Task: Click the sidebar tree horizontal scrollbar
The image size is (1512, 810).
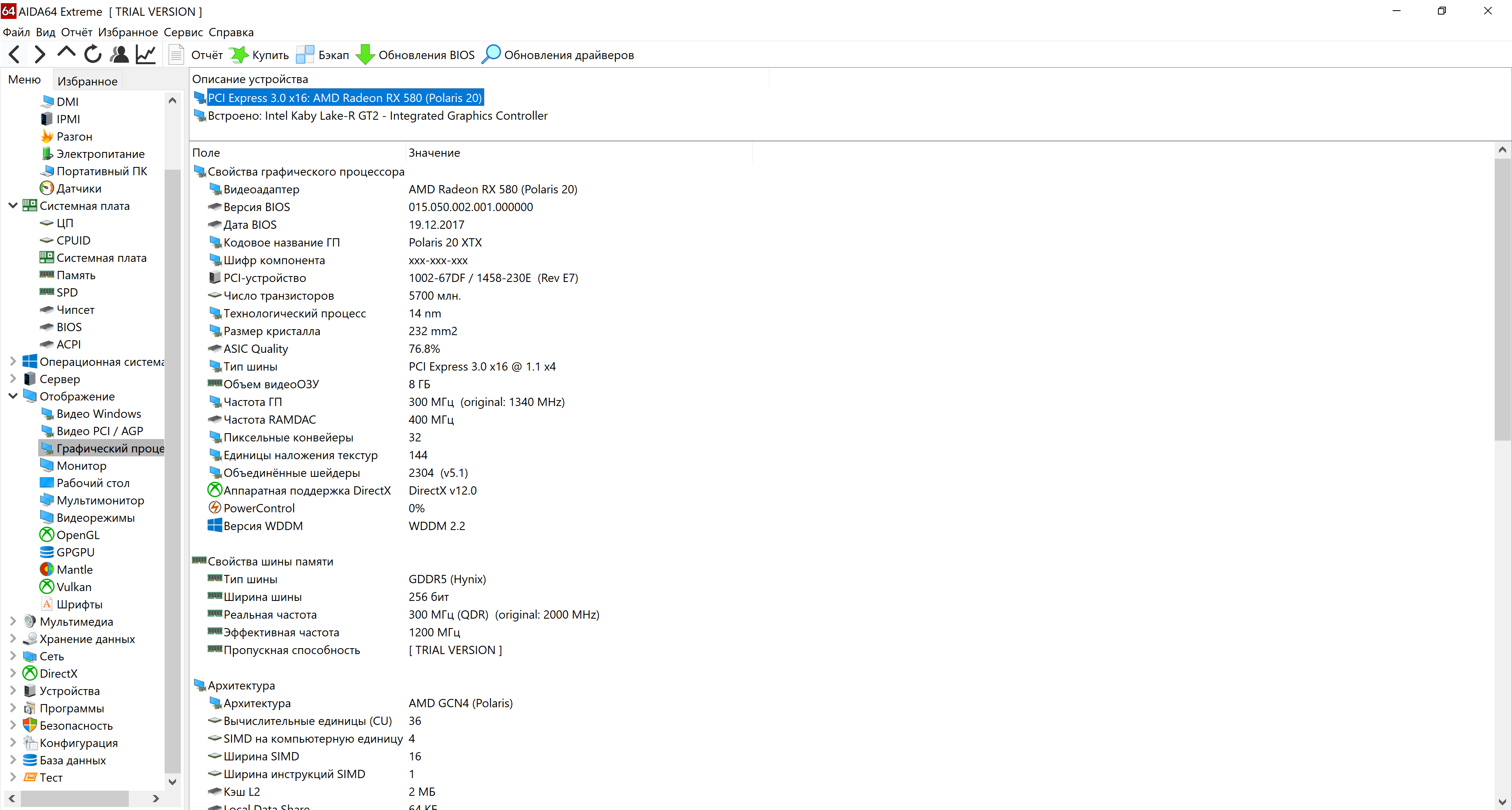Action: (x=75, y=798)
